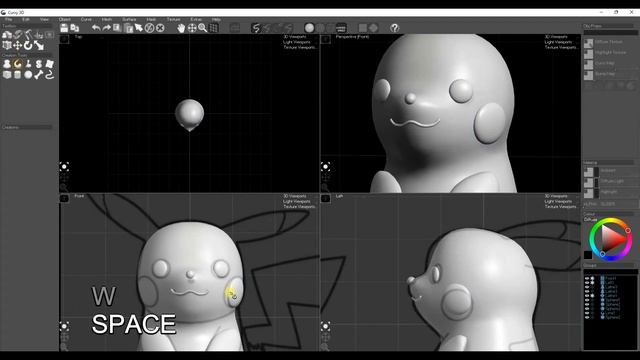Open the File menu
This screenshot has height=360, width=640.
pyautogui.click(x=9, y=19)
